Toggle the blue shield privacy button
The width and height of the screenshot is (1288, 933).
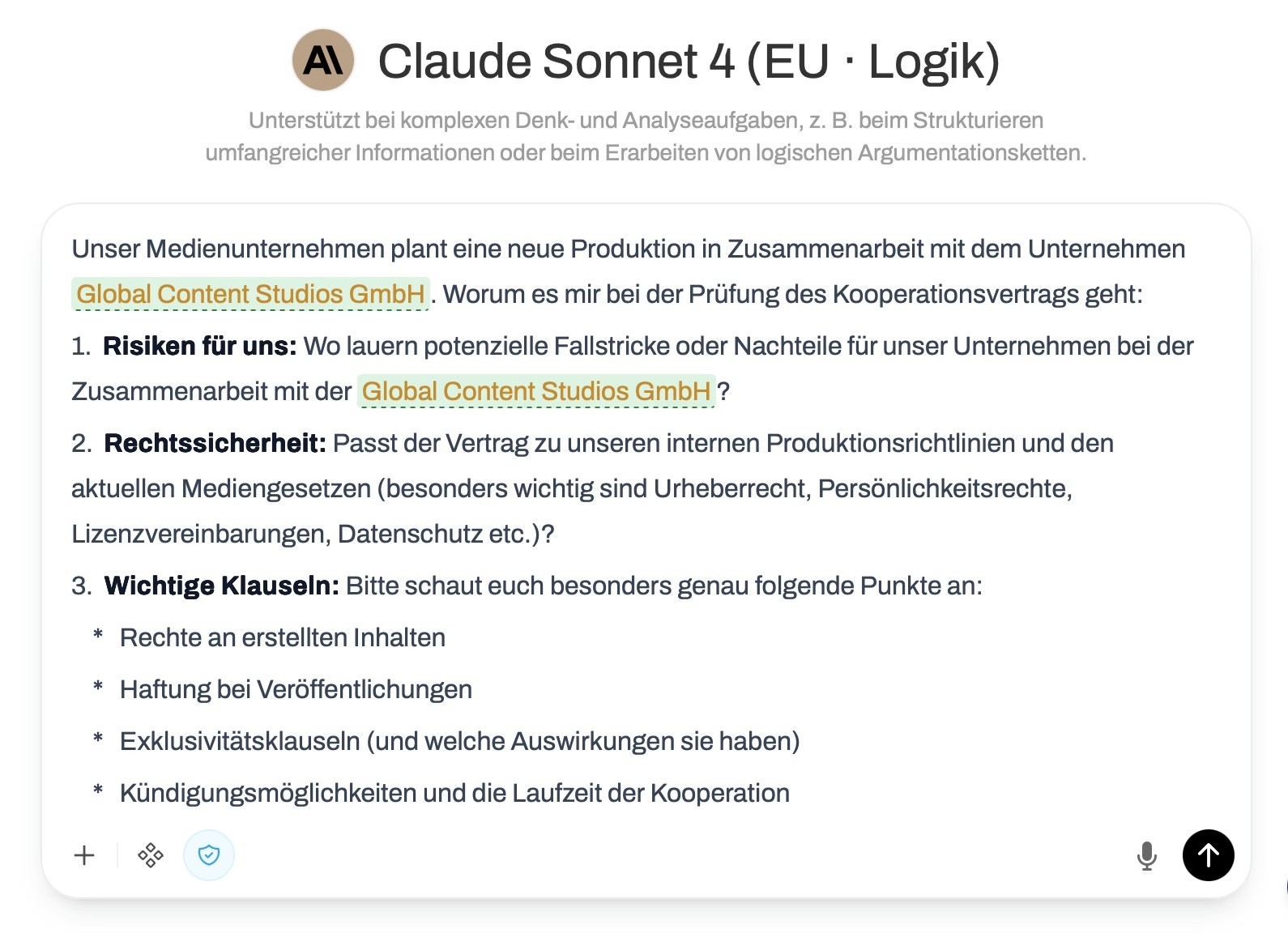coord(209,855)
